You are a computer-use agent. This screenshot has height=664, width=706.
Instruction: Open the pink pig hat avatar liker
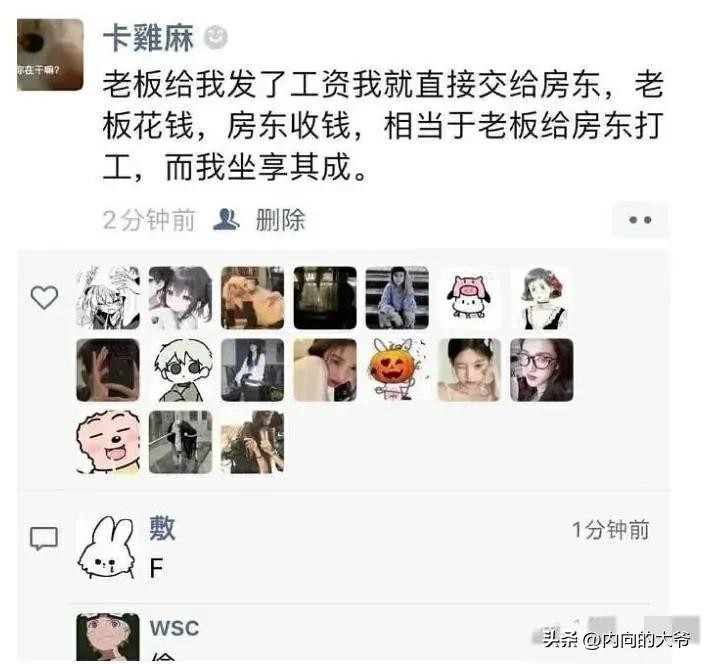click(469, 298)
